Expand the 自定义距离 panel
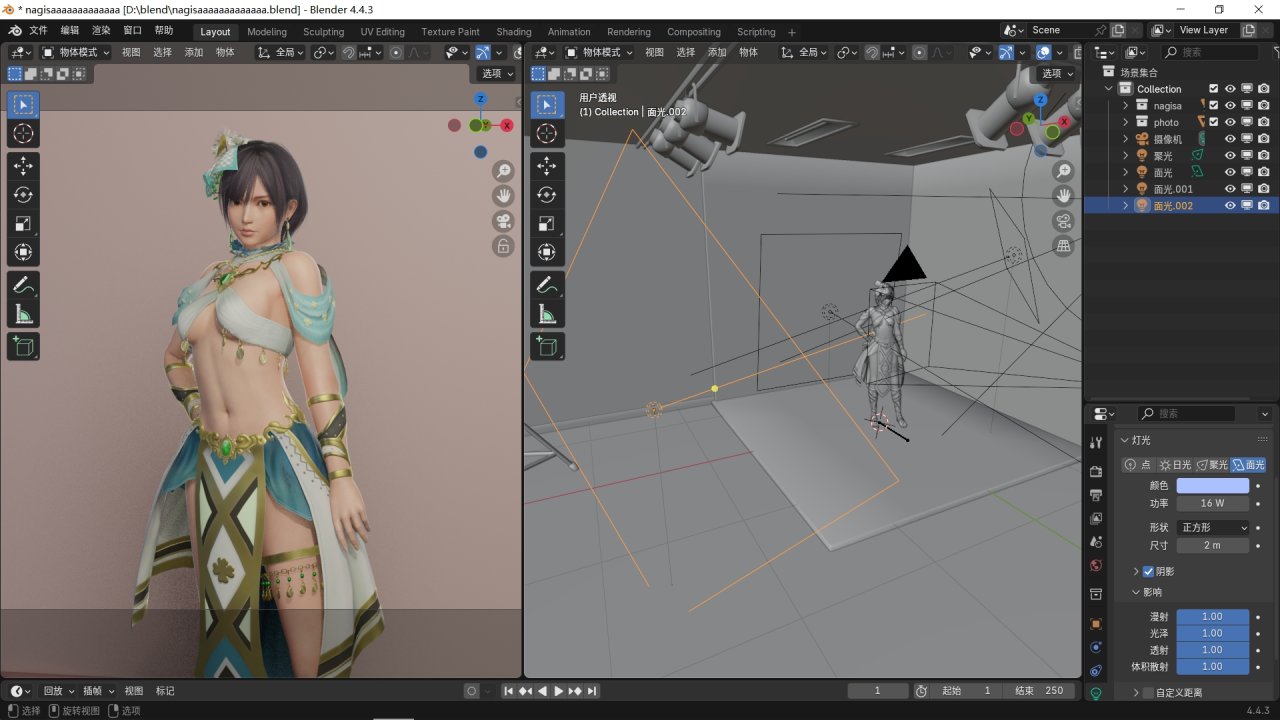1280x720 pixels. (x=1136, y=692)
